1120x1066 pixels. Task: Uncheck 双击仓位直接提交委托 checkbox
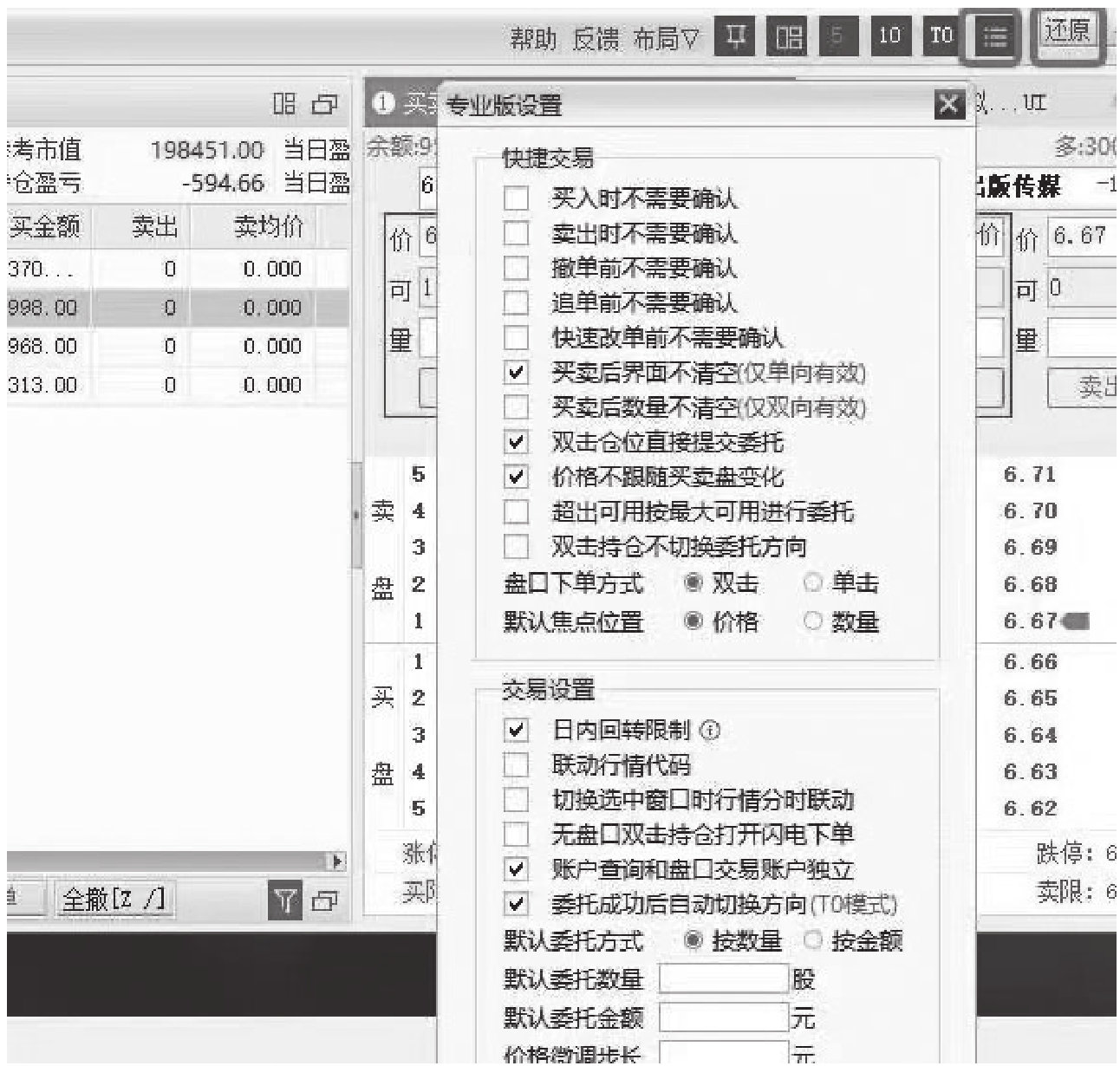coord(516,442)
